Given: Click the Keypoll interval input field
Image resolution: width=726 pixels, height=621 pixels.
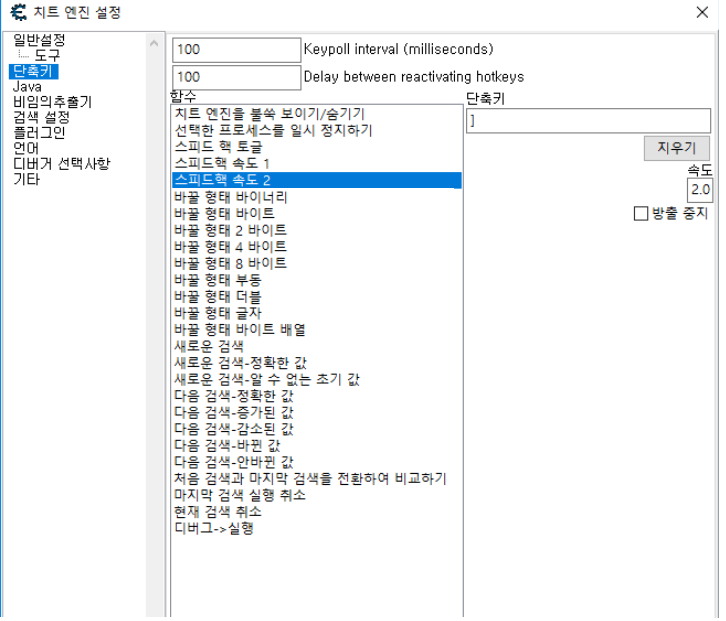Looking at the screenshot, I should tap(238, 50).
